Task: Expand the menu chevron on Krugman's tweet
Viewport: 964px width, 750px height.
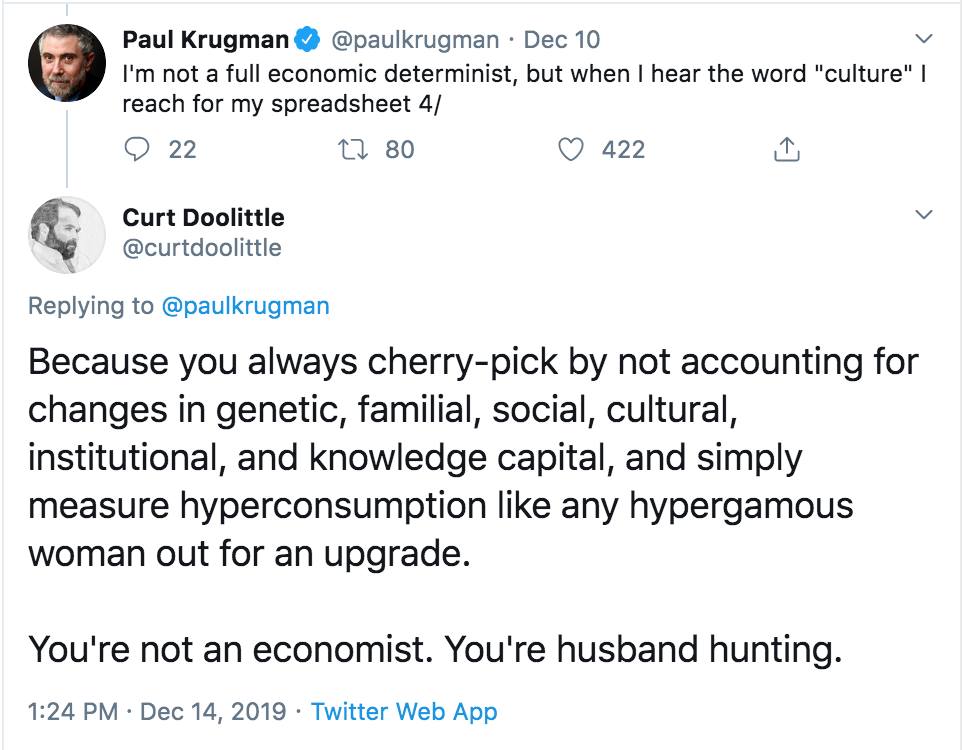Action: (924, 39)
